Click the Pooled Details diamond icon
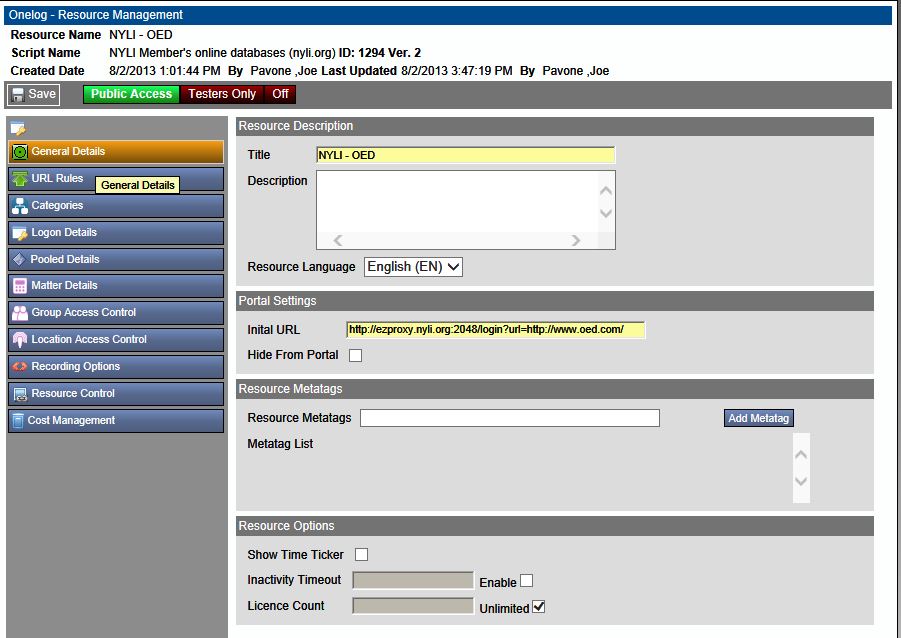The height and width of the screenshot is (638, 901). pyautogui.click(x=19, y=259)
